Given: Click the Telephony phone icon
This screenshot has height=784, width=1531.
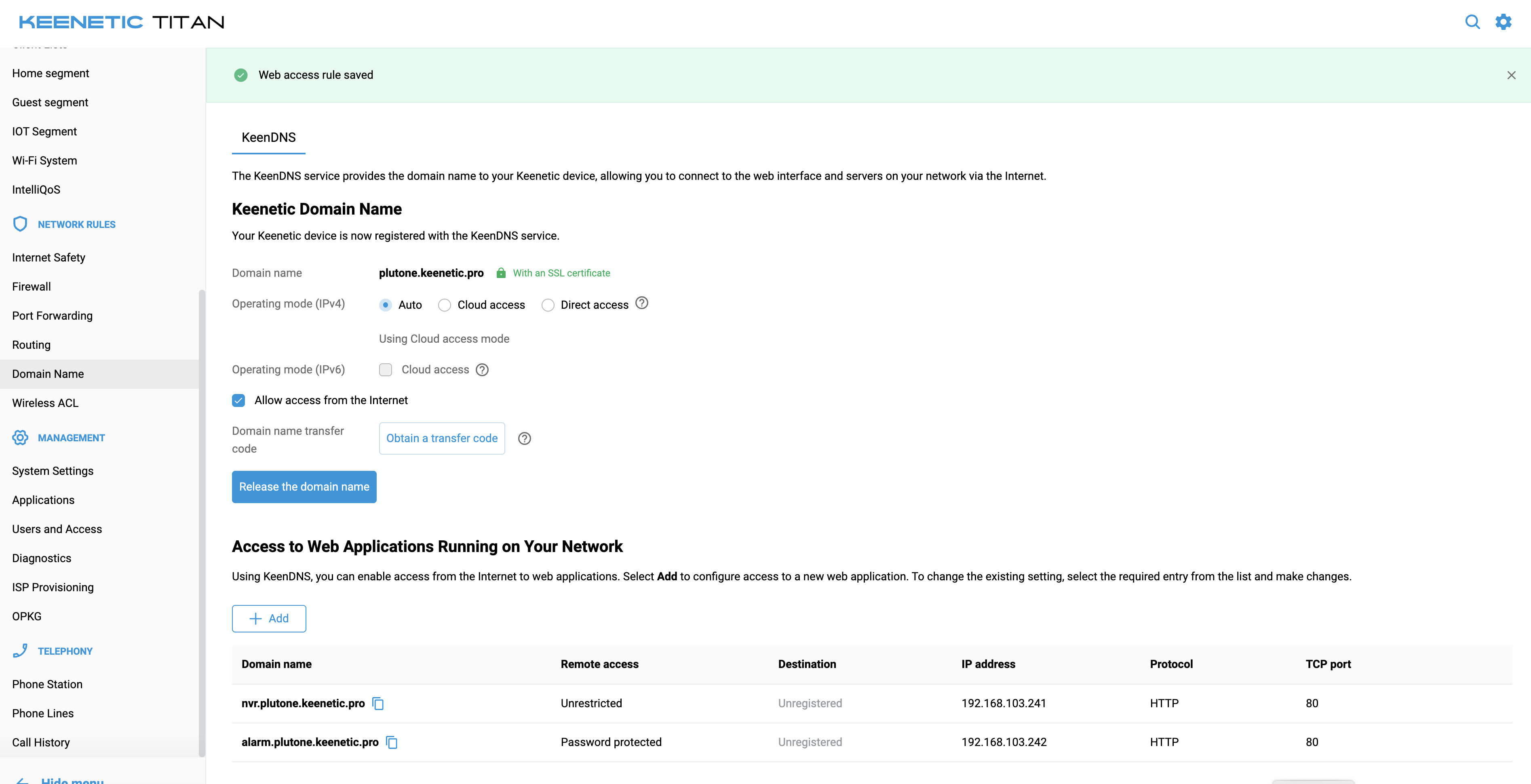Looking at the screenshot, I should tap(20, 651).
